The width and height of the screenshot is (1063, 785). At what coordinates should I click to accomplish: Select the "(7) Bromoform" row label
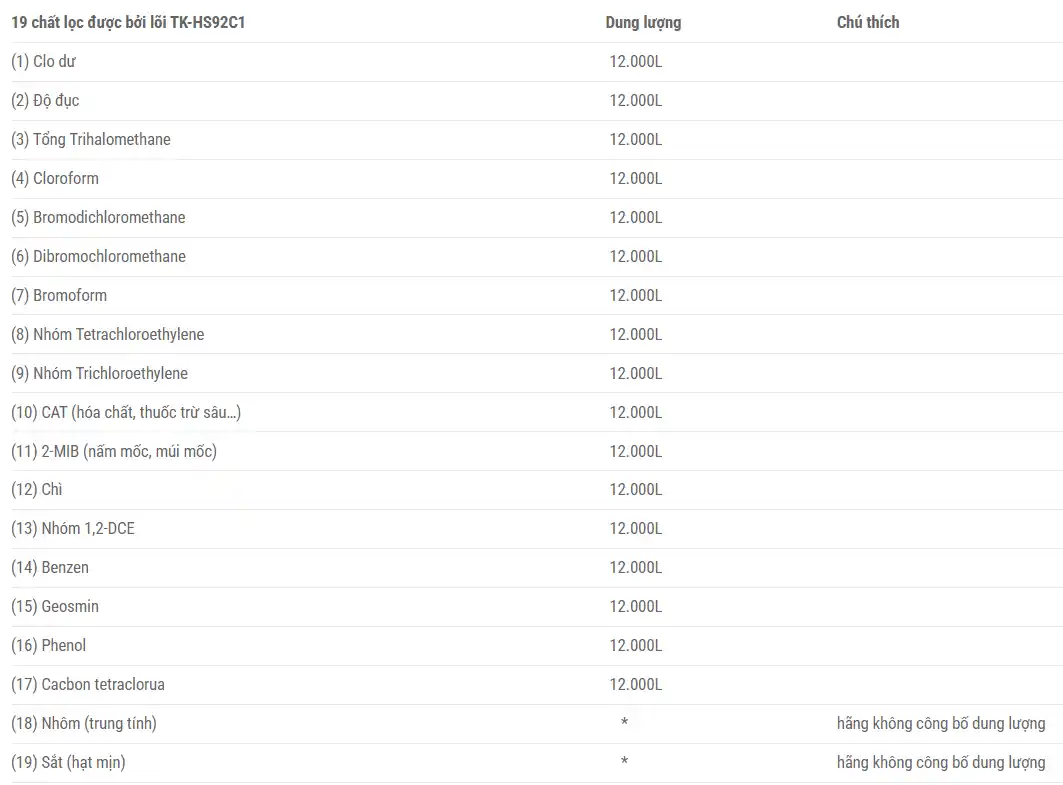click(59, 295)
